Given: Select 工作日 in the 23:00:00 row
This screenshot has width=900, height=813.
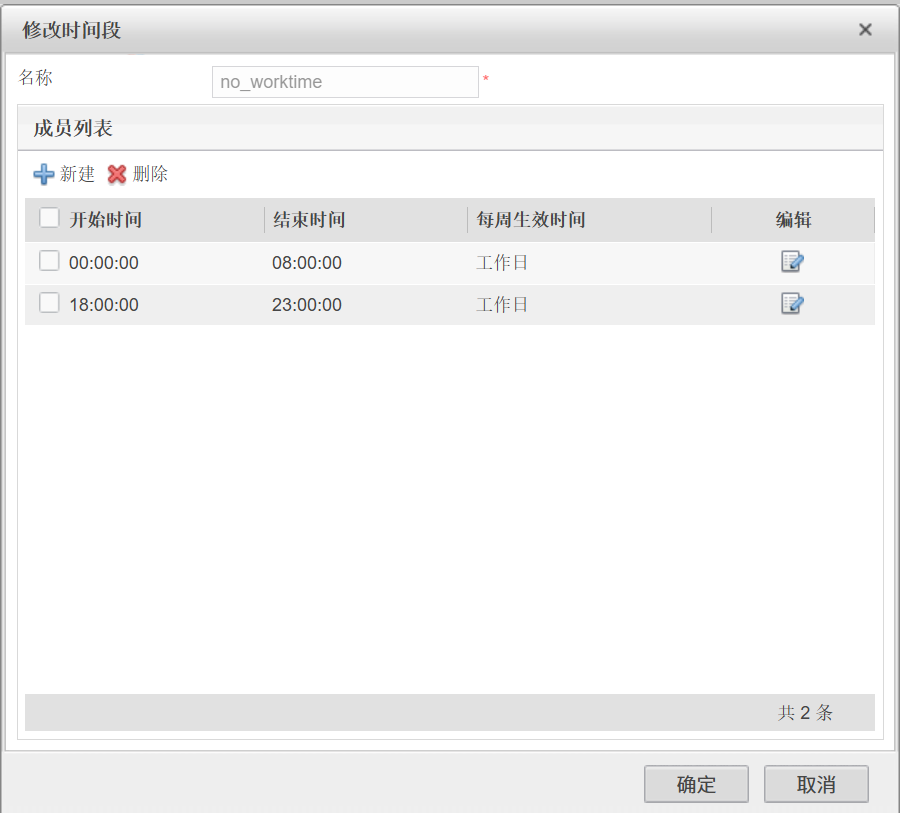Looking at the screenshot, I should [502, 305].
